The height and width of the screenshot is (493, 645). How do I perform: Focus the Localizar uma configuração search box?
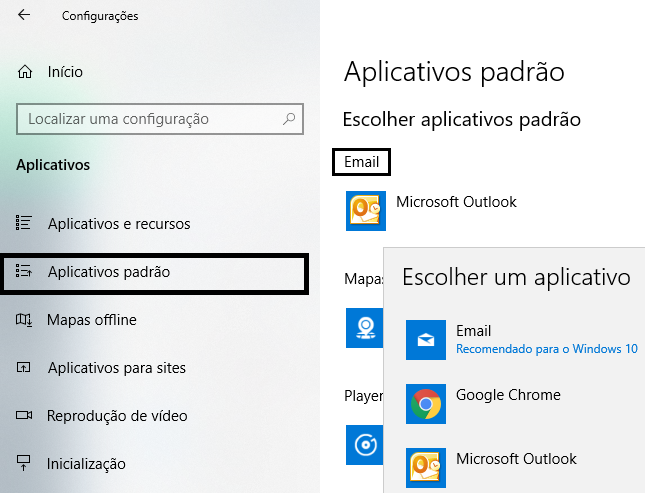click(x=160, y=119)
